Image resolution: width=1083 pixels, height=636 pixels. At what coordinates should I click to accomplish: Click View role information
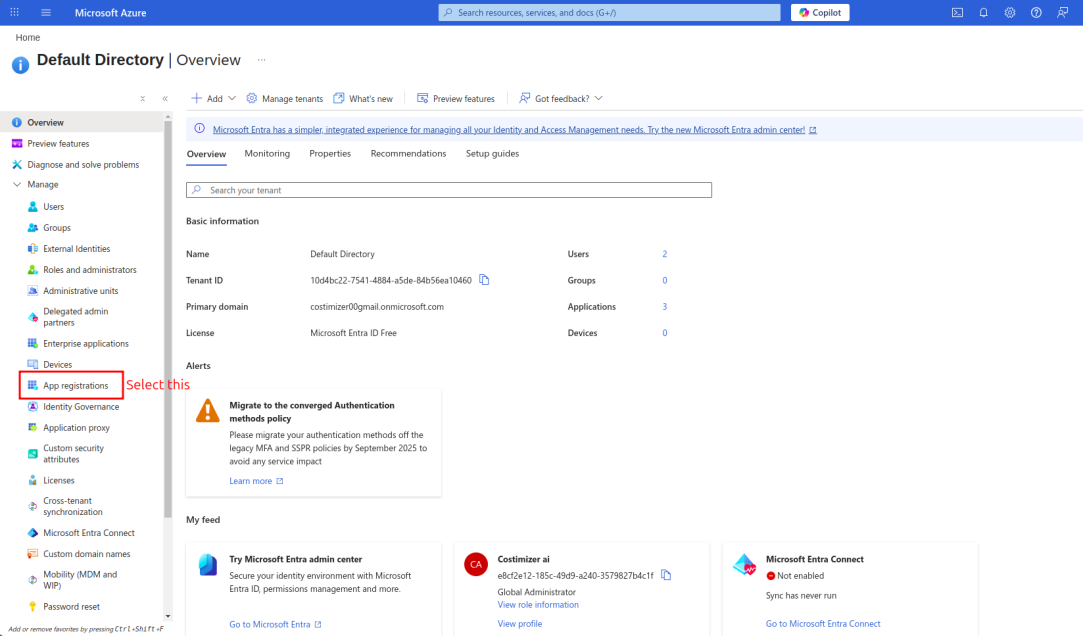click(x=538, y=604)
